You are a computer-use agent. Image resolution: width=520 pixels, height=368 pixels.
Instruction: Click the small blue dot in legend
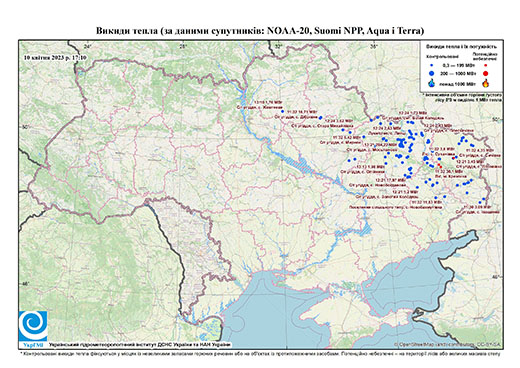pos(431,65)
